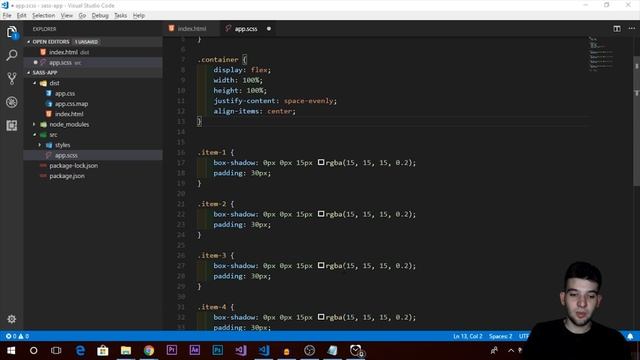Click the VS Code logo in title bar

5,5
